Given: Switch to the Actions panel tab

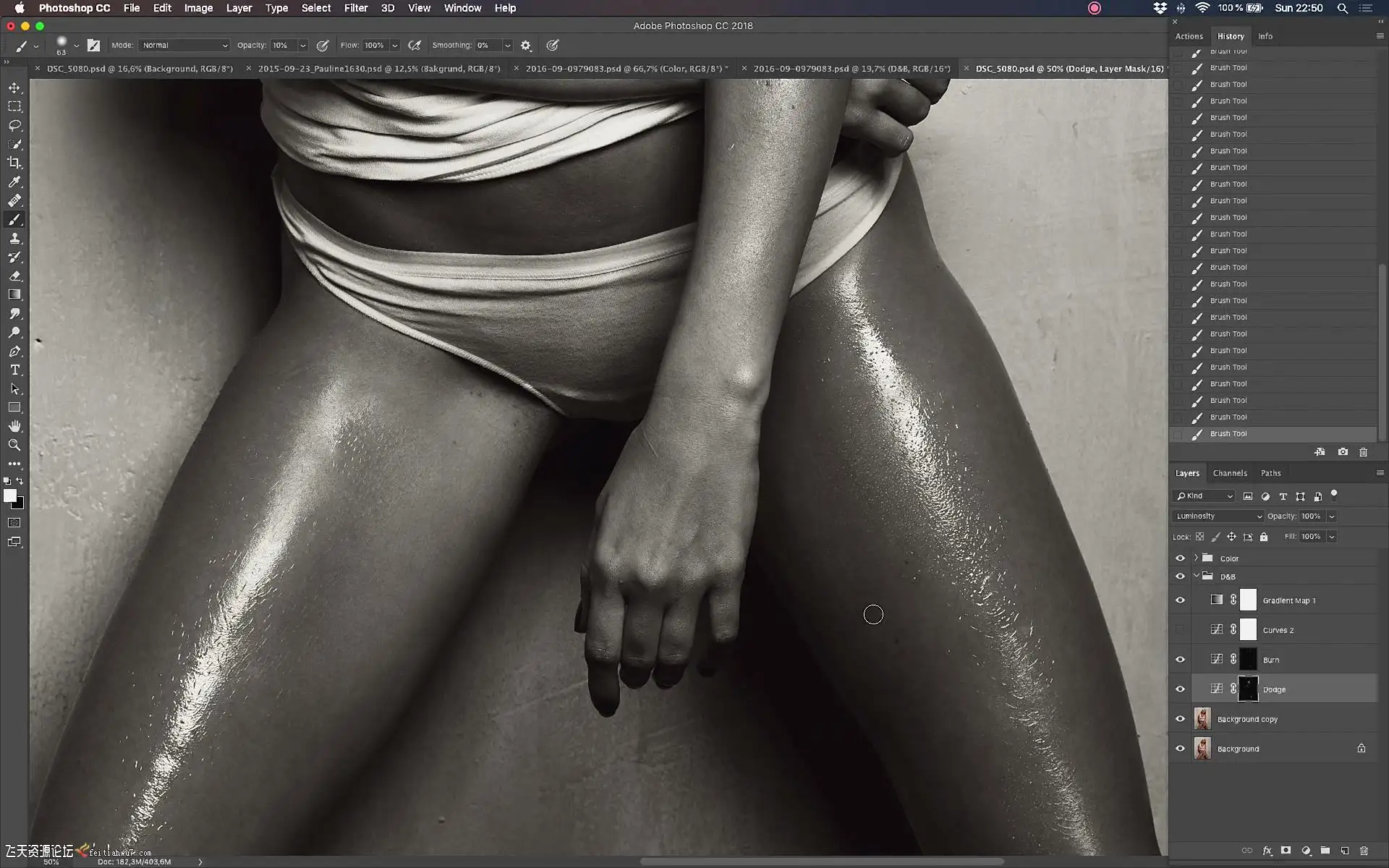Looking at the screenshot, I should click(x=1189, y=36).
